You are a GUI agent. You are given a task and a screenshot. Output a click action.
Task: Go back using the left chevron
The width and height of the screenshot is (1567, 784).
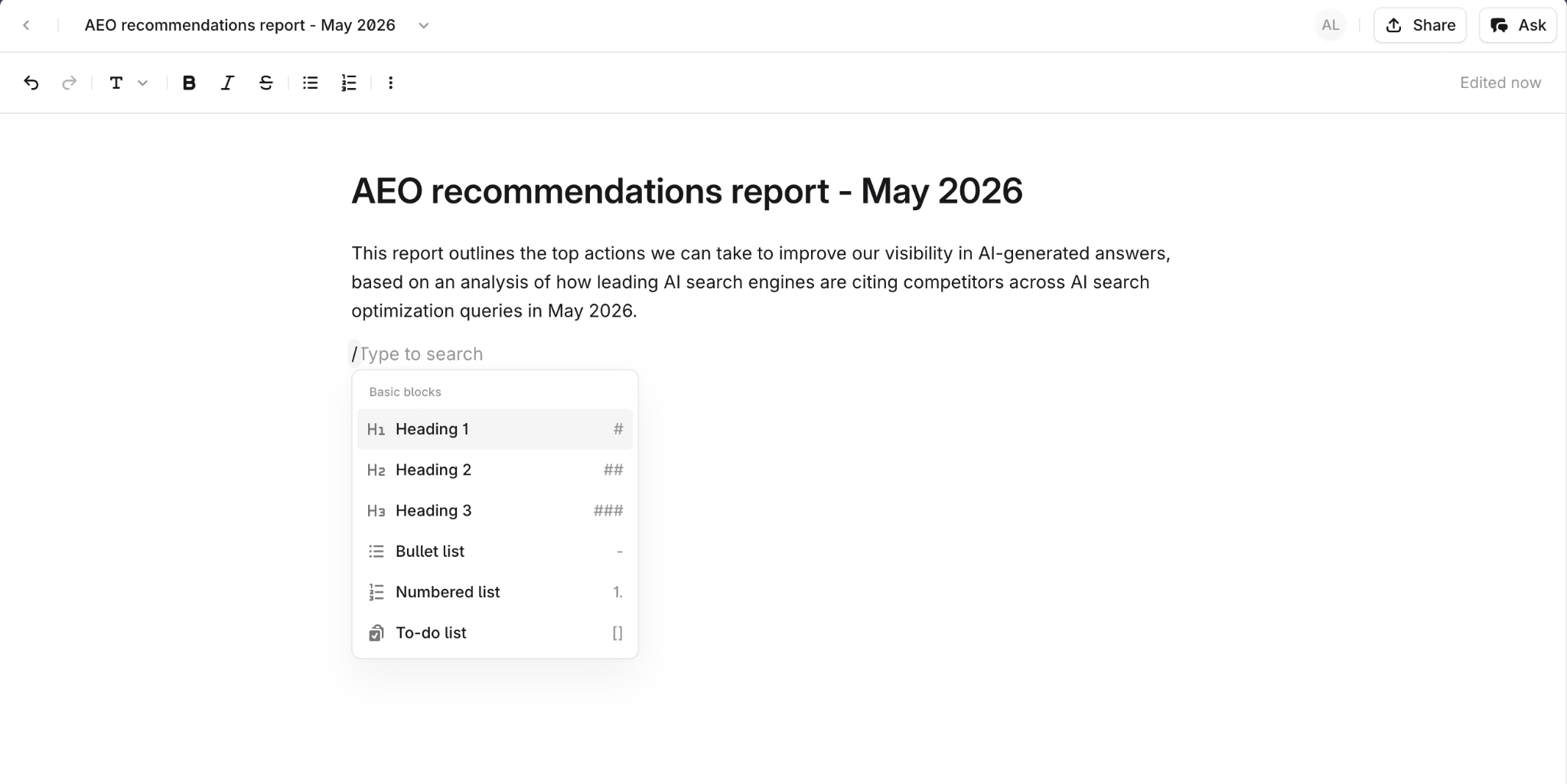click(27, 25)
